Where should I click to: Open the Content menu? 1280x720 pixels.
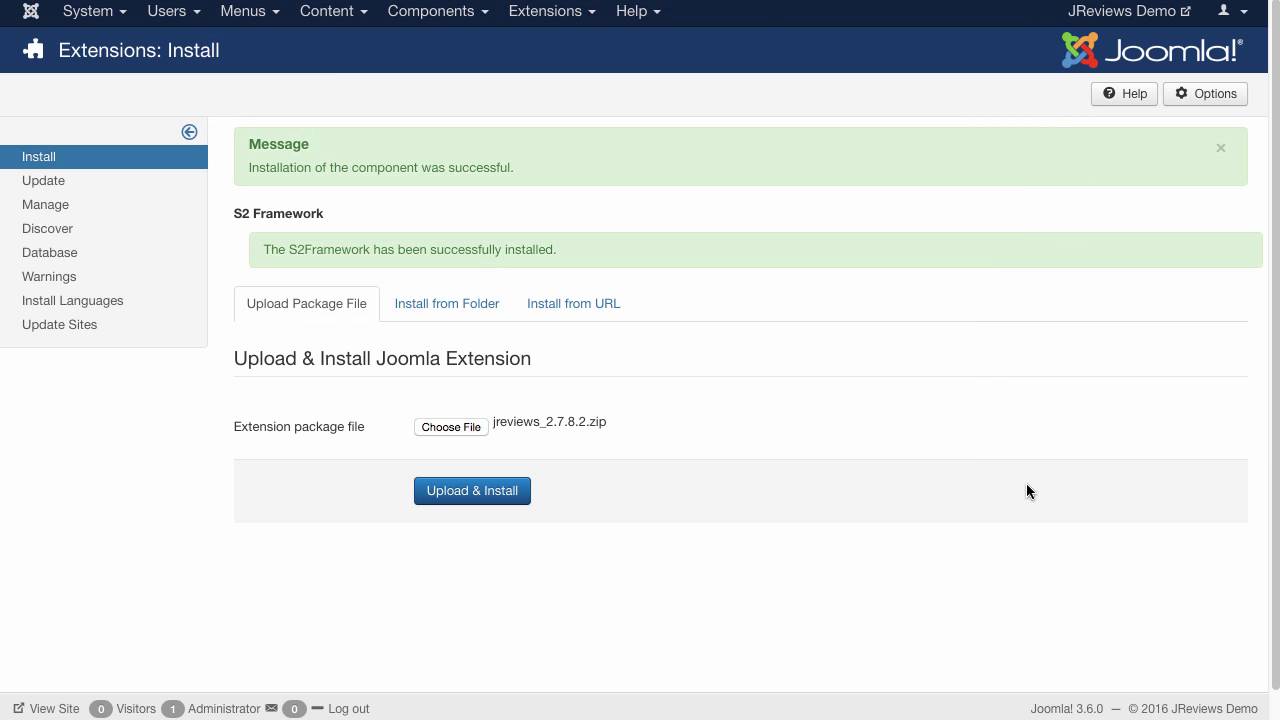pos(333,11)
